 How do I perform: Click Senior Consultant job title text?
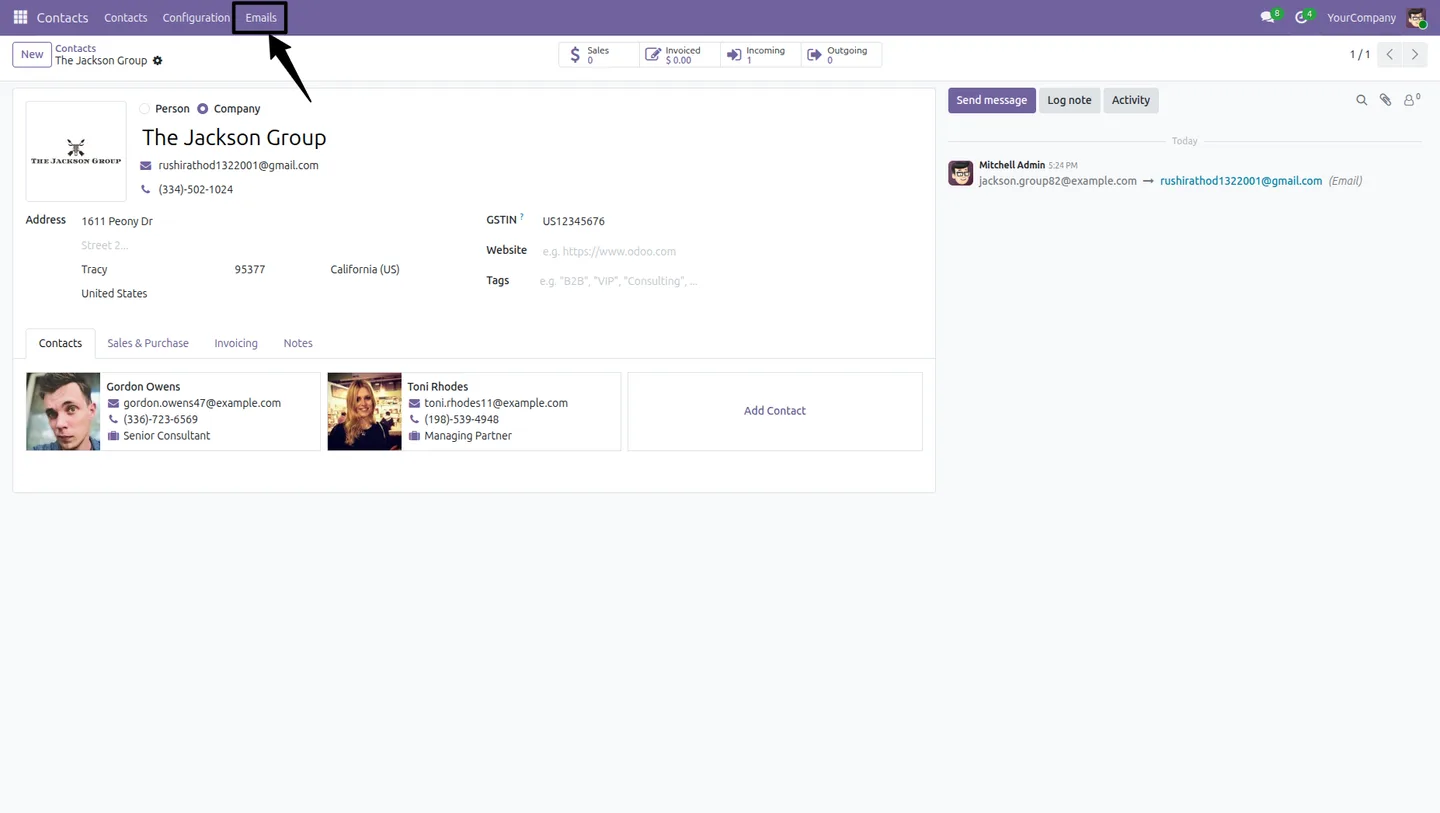167,436
